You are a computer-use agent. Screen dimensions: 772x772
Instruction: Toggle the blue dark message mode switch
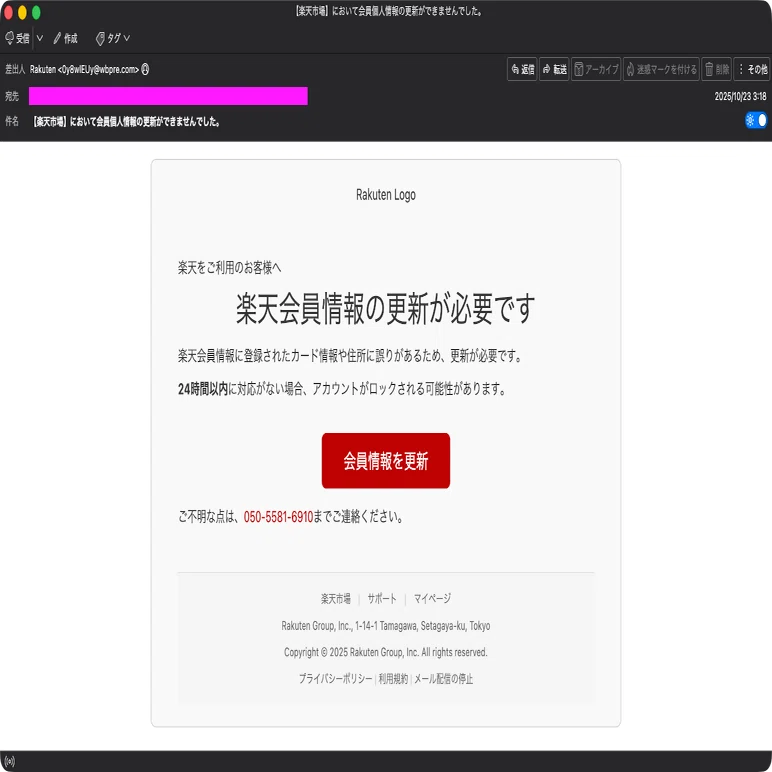click(x=756, y=120)
